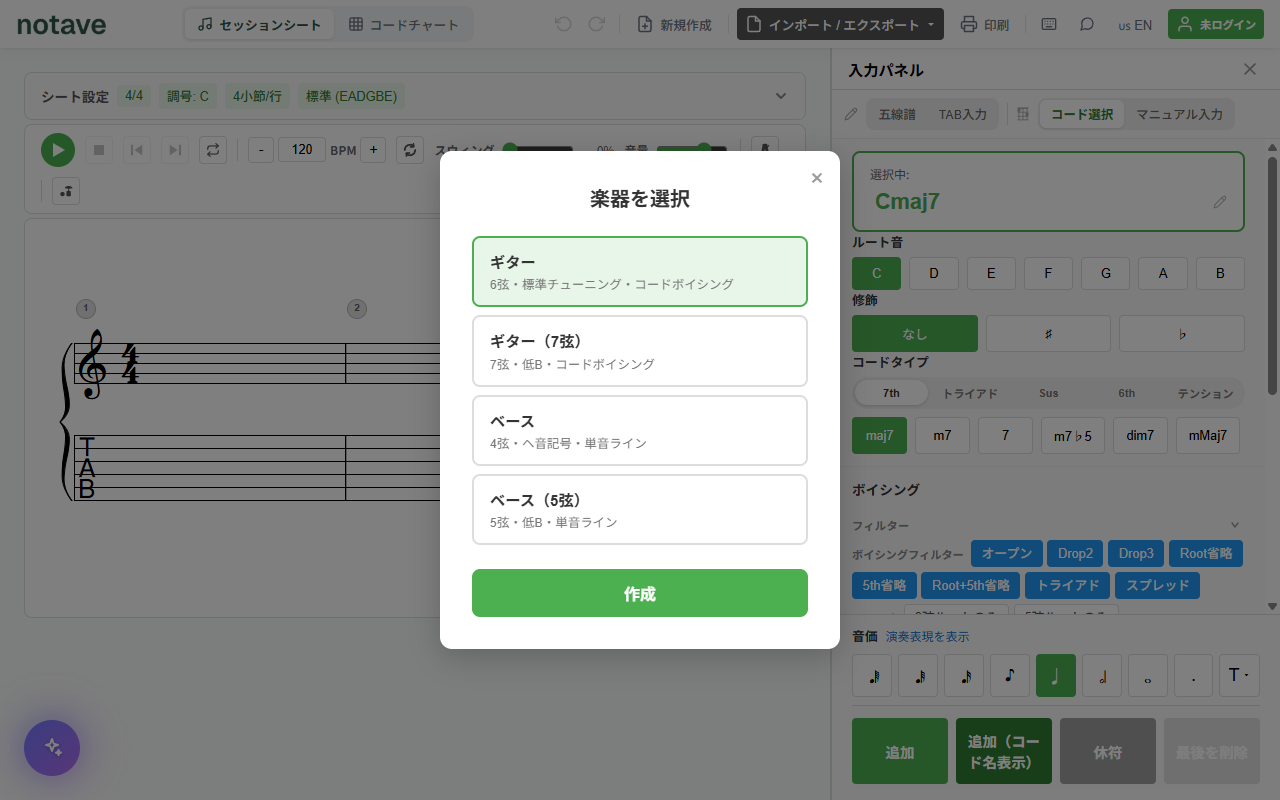Select the half note value

[1102, 675]
